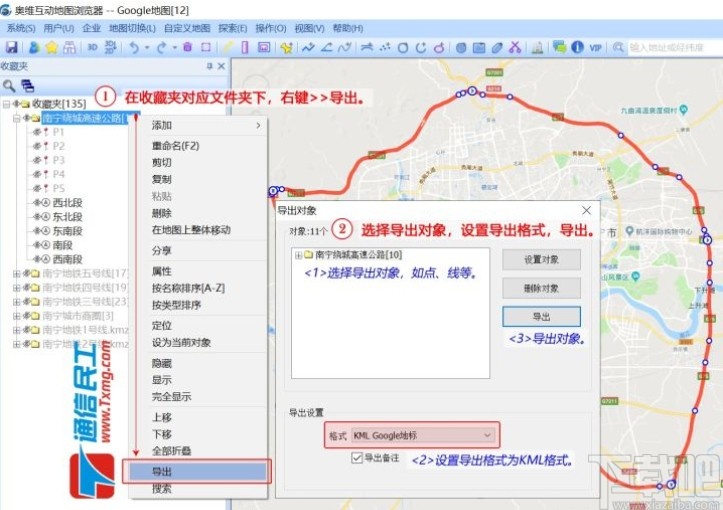This screenshot has height=510, width=723.
Task: Click the buildings toolbar icon
Action: 537,47
